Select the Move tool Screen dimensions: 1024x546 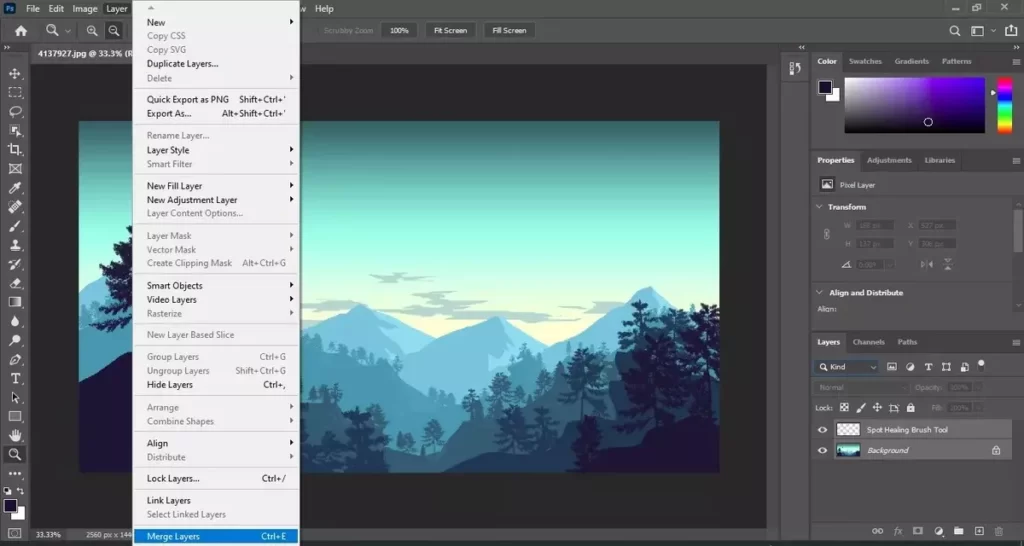(15, 73)
